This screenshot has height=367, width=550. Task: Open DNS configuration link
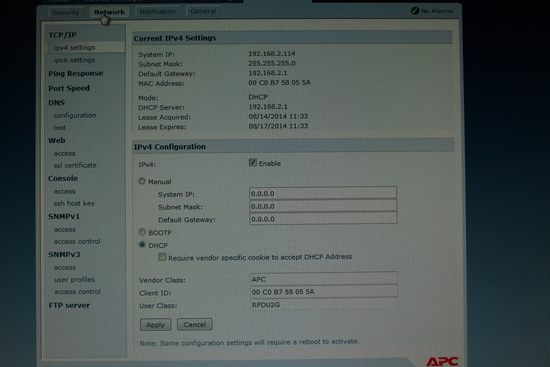(75, 115)
